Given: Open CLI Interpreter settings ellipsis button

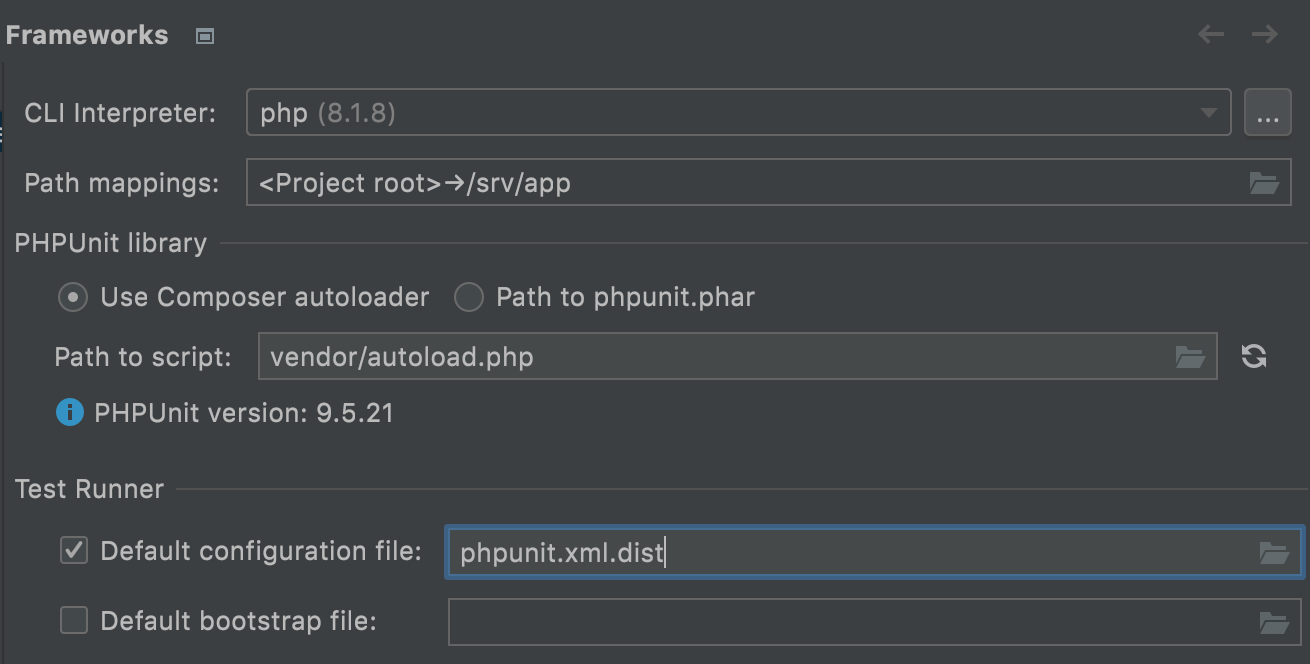Looking at the screenshot, I should (x=1267, y=113).
